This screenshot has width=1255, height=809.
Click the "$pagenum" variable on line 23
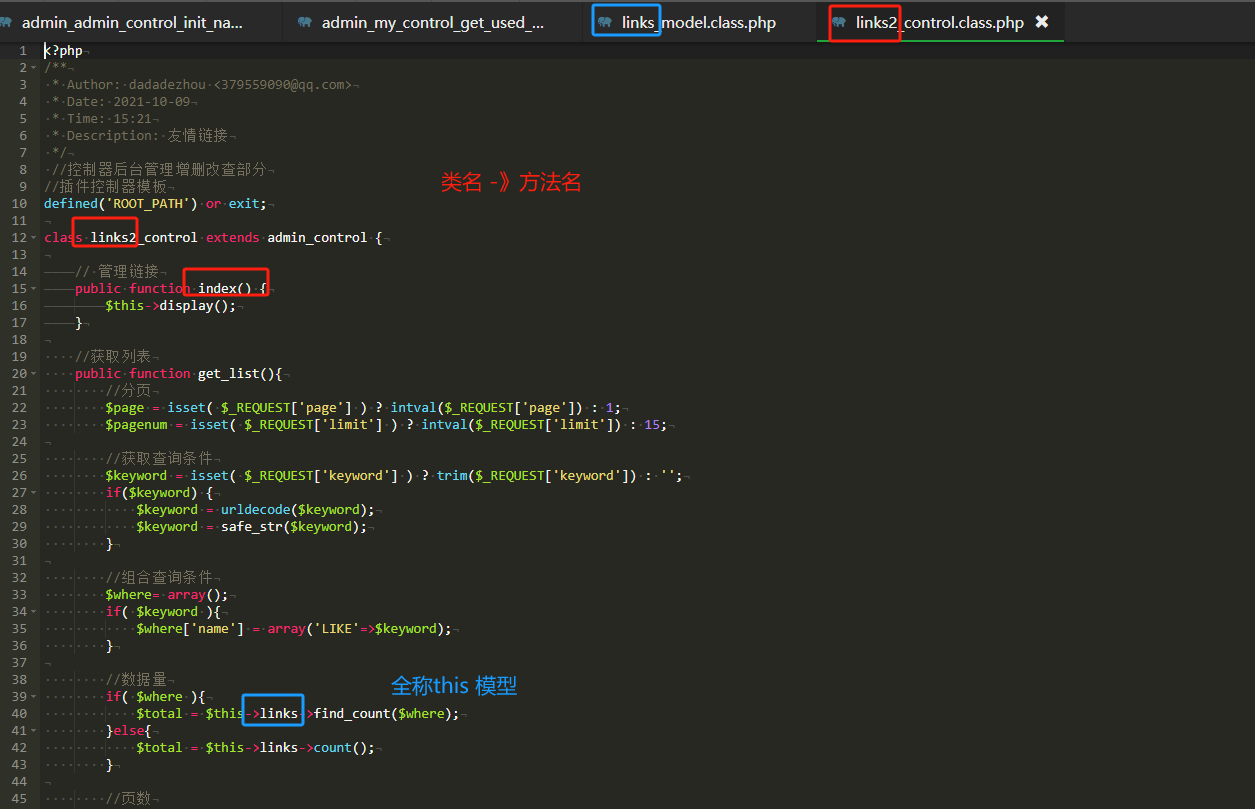[x=136, y=425]
